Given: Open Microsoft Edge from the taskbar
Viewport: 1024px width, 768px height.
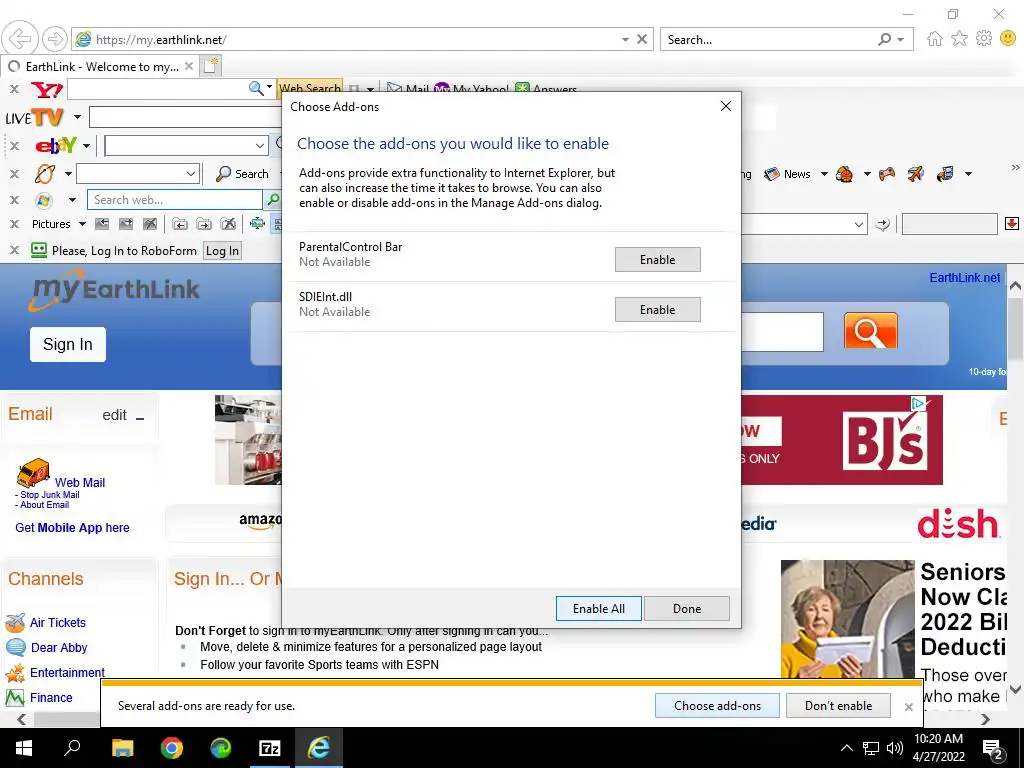Looking at the screenshot, I should point(221,748).
